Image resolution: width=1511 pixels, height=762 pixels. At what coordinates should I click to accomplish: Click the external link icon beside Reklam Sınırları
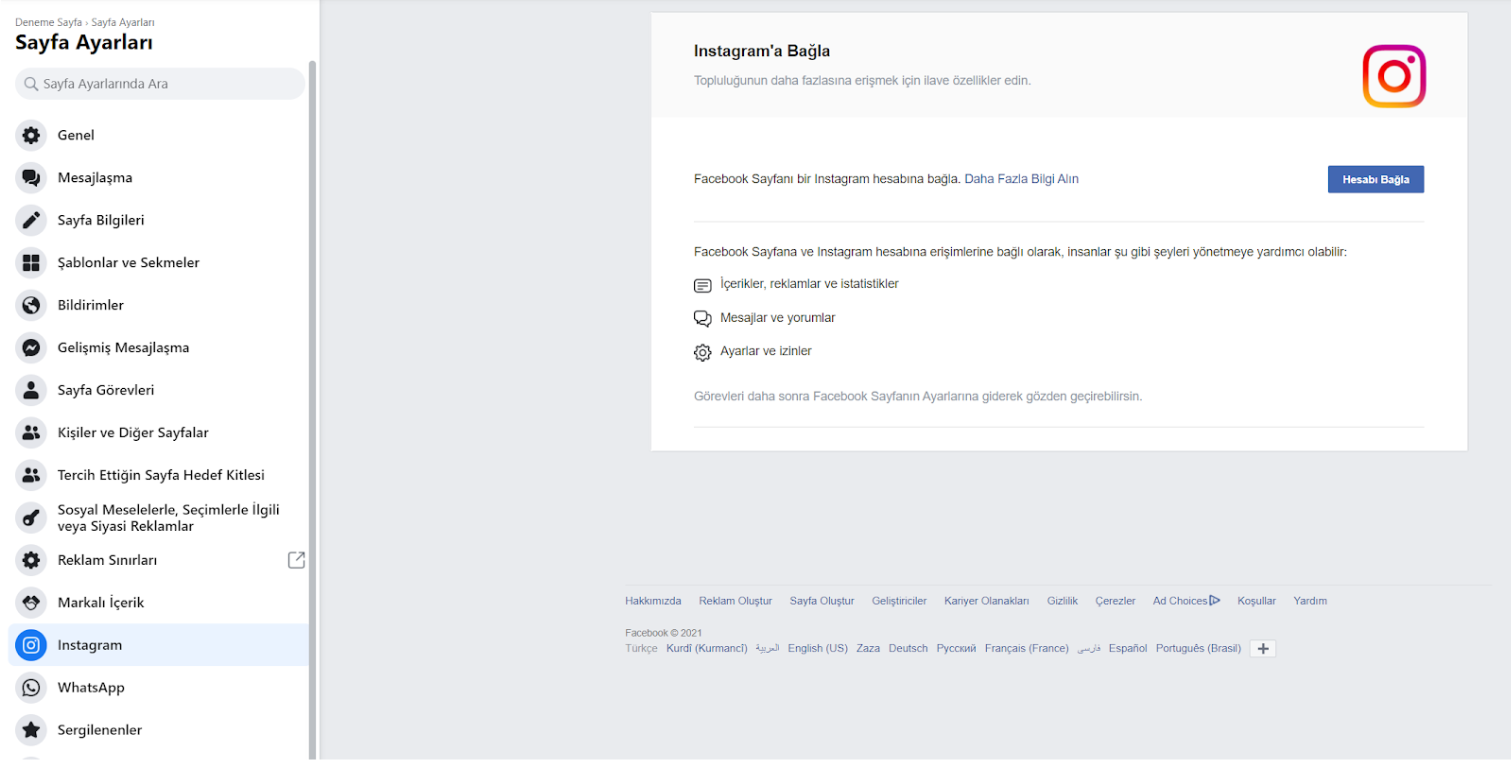pos(296,560)
